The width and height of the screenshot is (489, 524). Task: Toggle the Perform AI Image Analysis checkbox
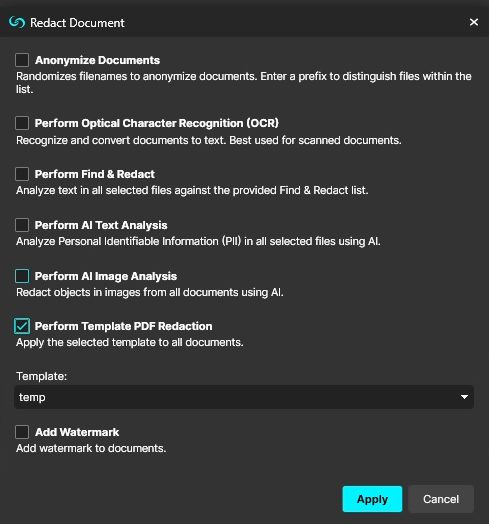22,276
